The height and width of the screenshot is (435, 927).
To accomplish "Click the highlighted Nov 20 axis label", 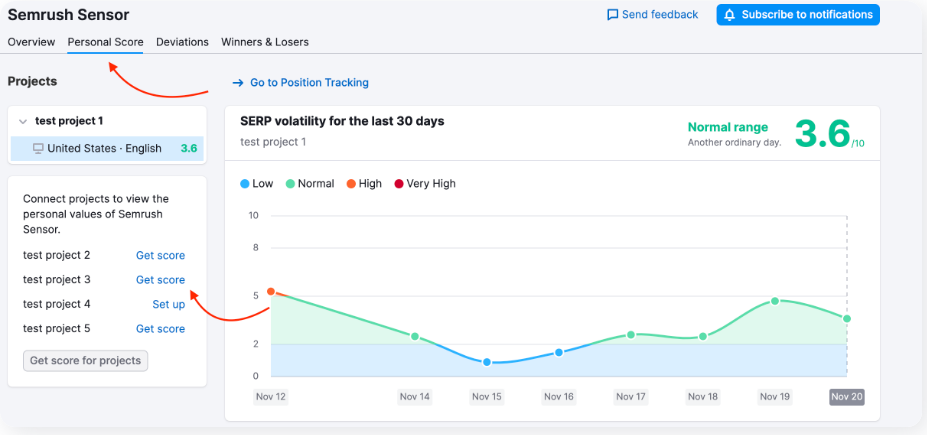I will (847, 397).
